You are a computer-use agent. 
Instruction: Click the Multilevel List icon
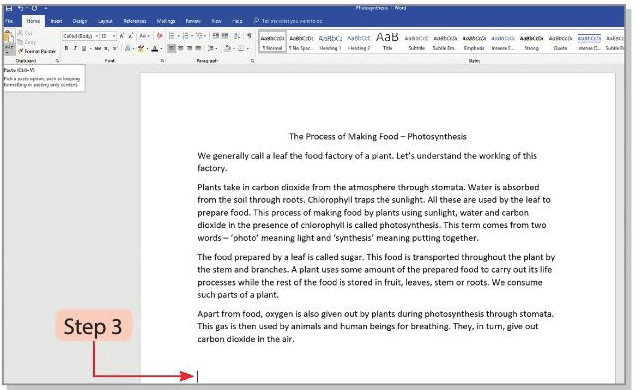(x=199, y=36)
